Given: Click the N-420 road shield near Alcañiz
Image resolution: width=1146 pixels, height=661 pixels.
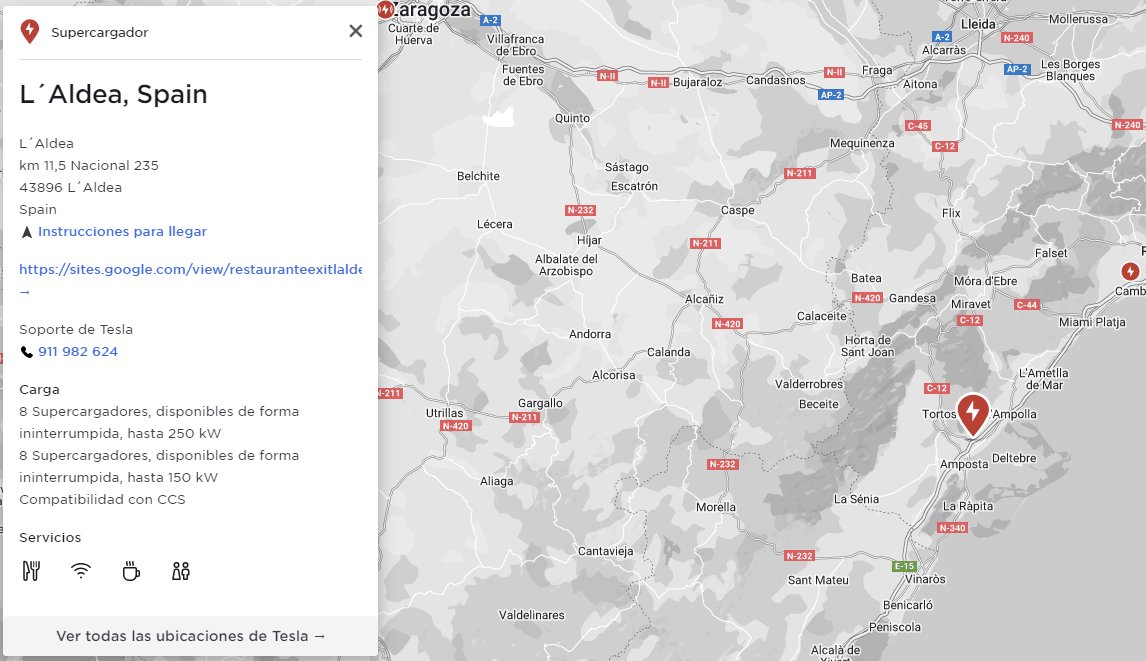Looking at the screenshot, I should [x=726, y=324].
